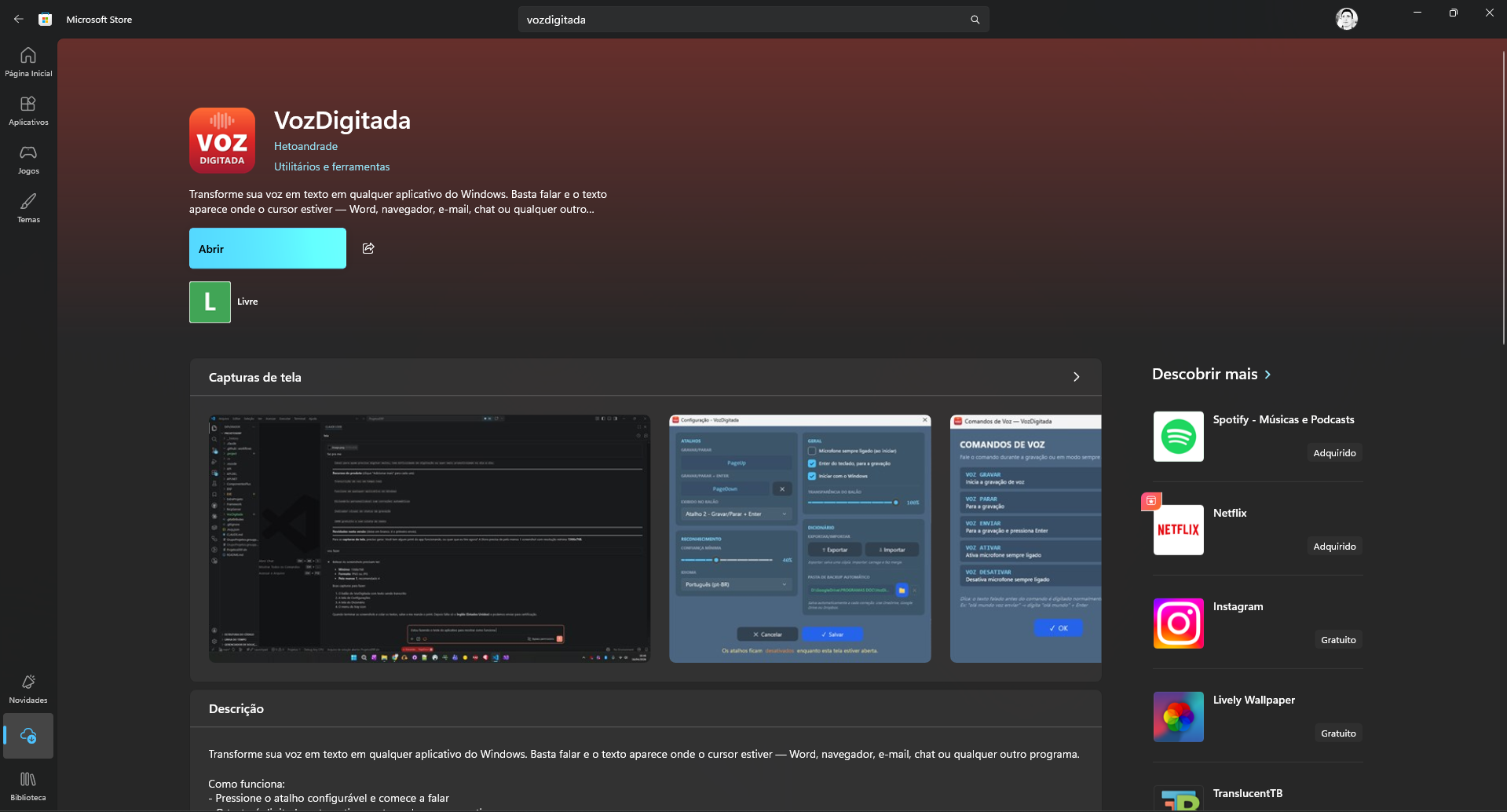Image resolution: width=1507 pixels, height=812 pixels.
Task: Open the downloads cloud icon in sidebar
Action: point(28,736)
